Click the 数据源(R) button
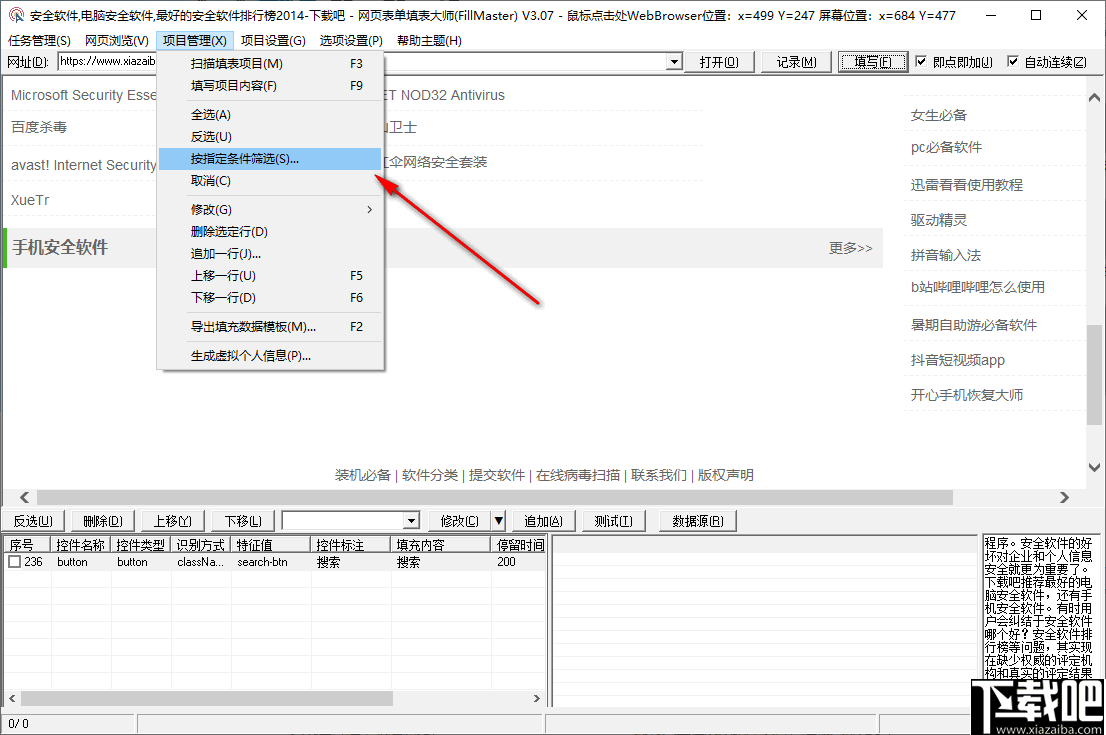The width and height of the screenshot is (1106, 735). [697, 520]
